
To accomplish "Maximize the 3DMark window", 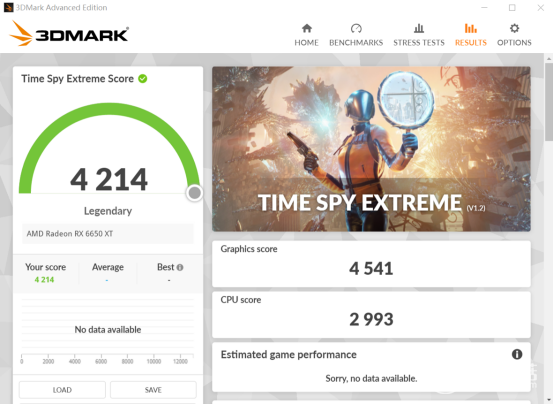I will click(x=512, y=7).
